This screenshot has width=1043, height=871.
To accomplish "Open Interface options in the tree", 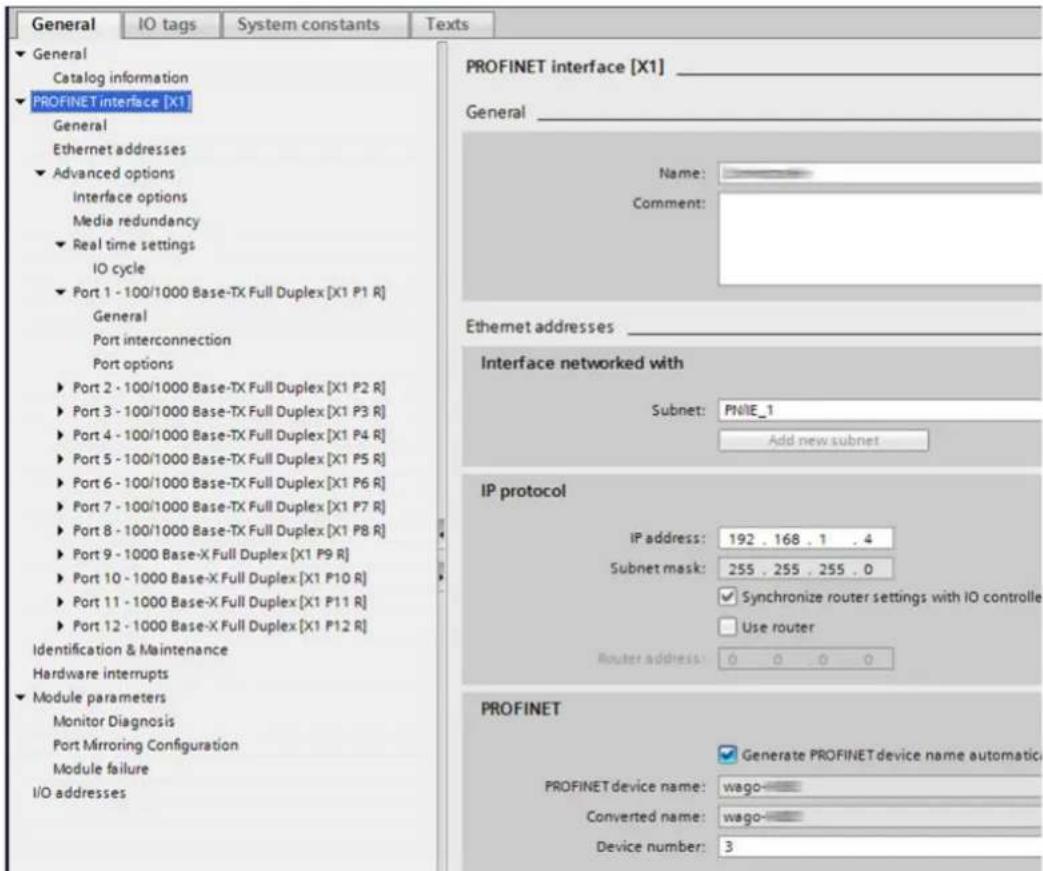I will [130, 197].
